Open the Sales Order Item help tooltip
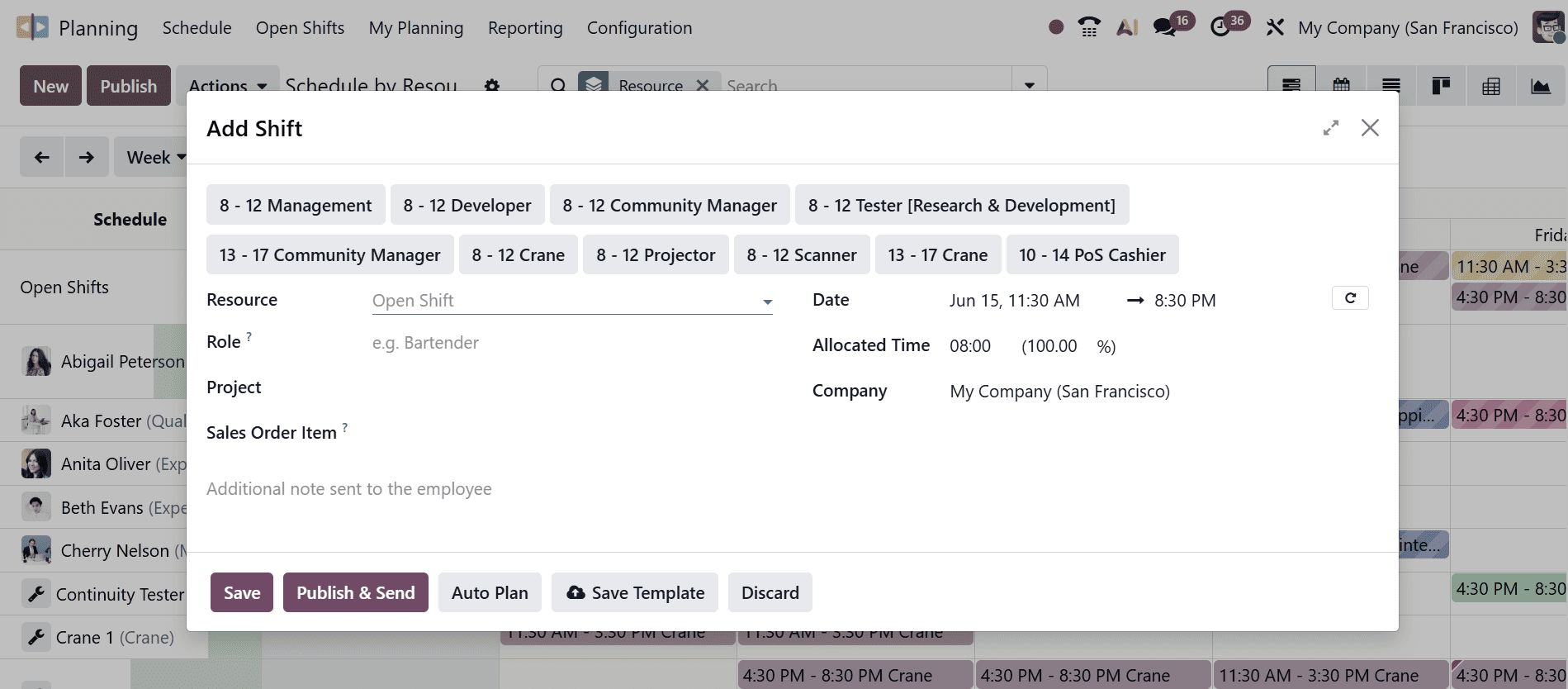This screenshot has width=1568, height=689. click(x=345, y=428)
